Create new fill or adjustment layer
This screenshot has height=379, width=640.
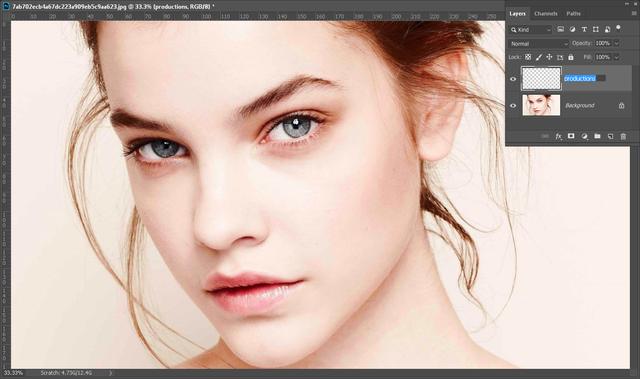click(584, 136)
